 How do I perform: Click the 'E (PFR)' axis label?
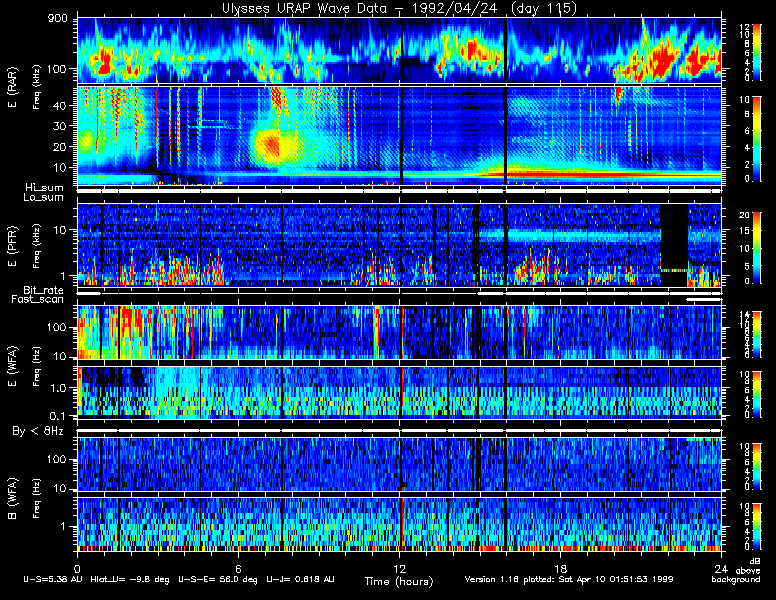12,246
